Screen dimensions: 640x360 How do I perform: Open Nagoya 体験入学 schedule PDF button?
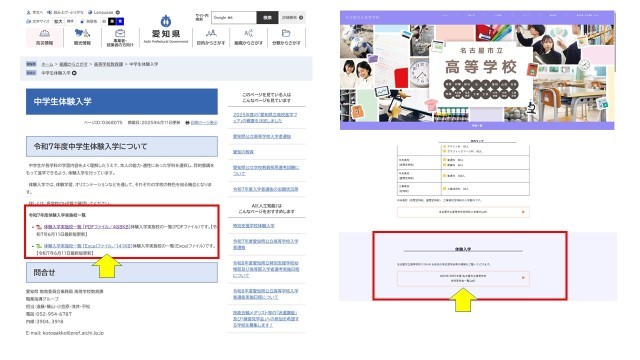coord(463,278)
